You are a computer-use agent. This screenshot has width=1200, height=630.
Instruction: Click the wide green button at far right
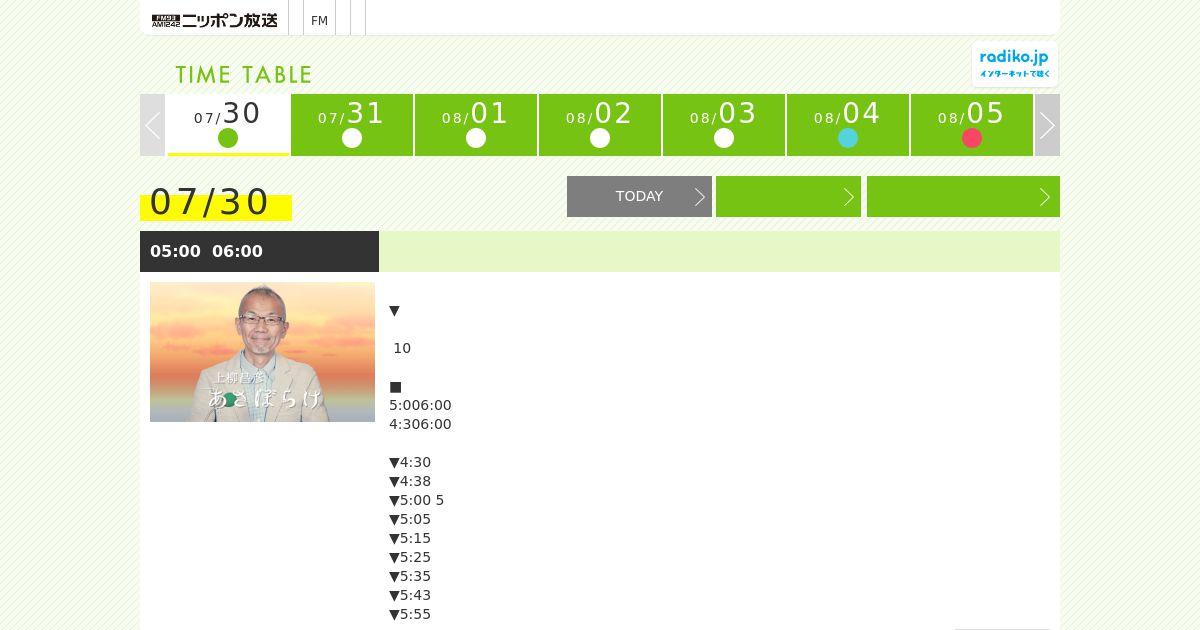pyautogui.click(x=963, y=196)
